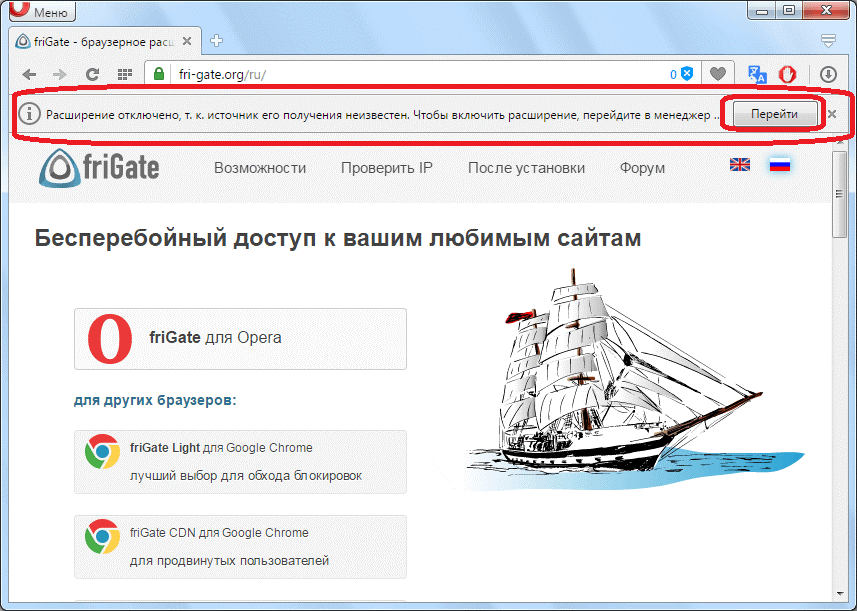This screenshot has height=611, width=857.
Task: Select the friGate browser tab
Action: point(104,42)
